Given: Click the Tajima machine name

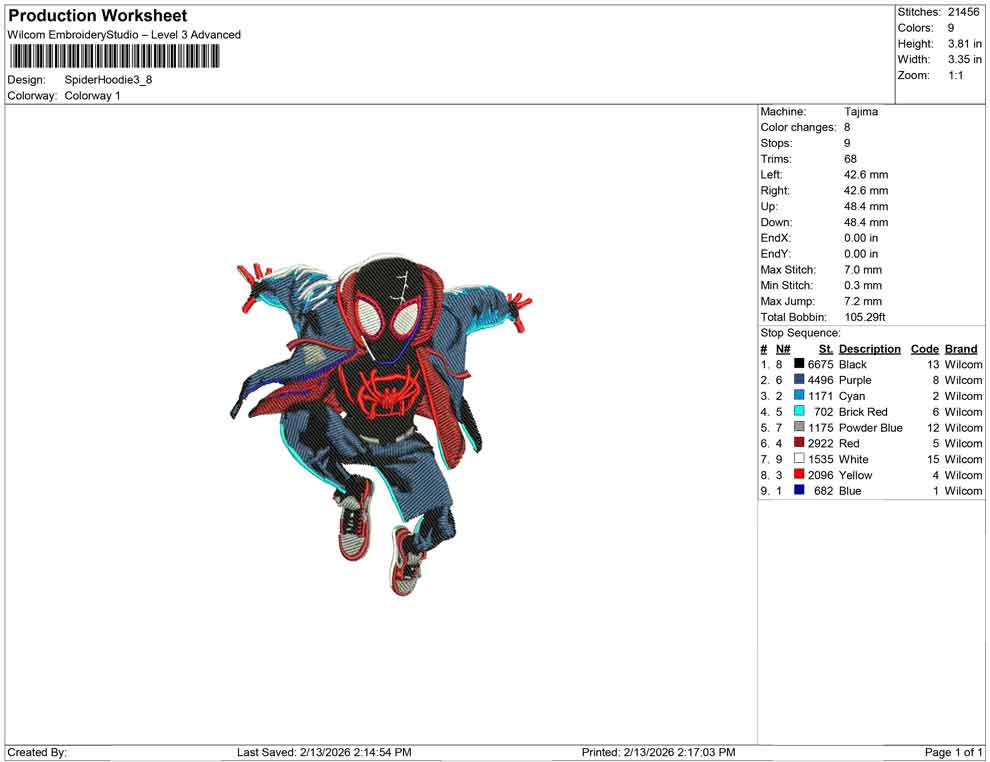Looking at the screenshot, I should tap(862, 111).
